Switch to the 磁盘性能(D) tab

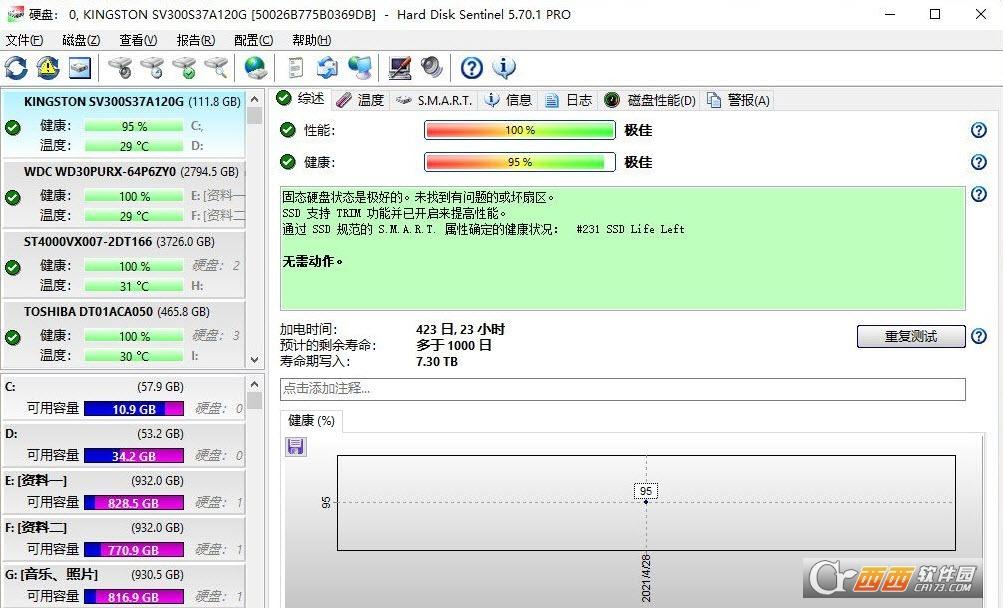[x=649, y=100]
